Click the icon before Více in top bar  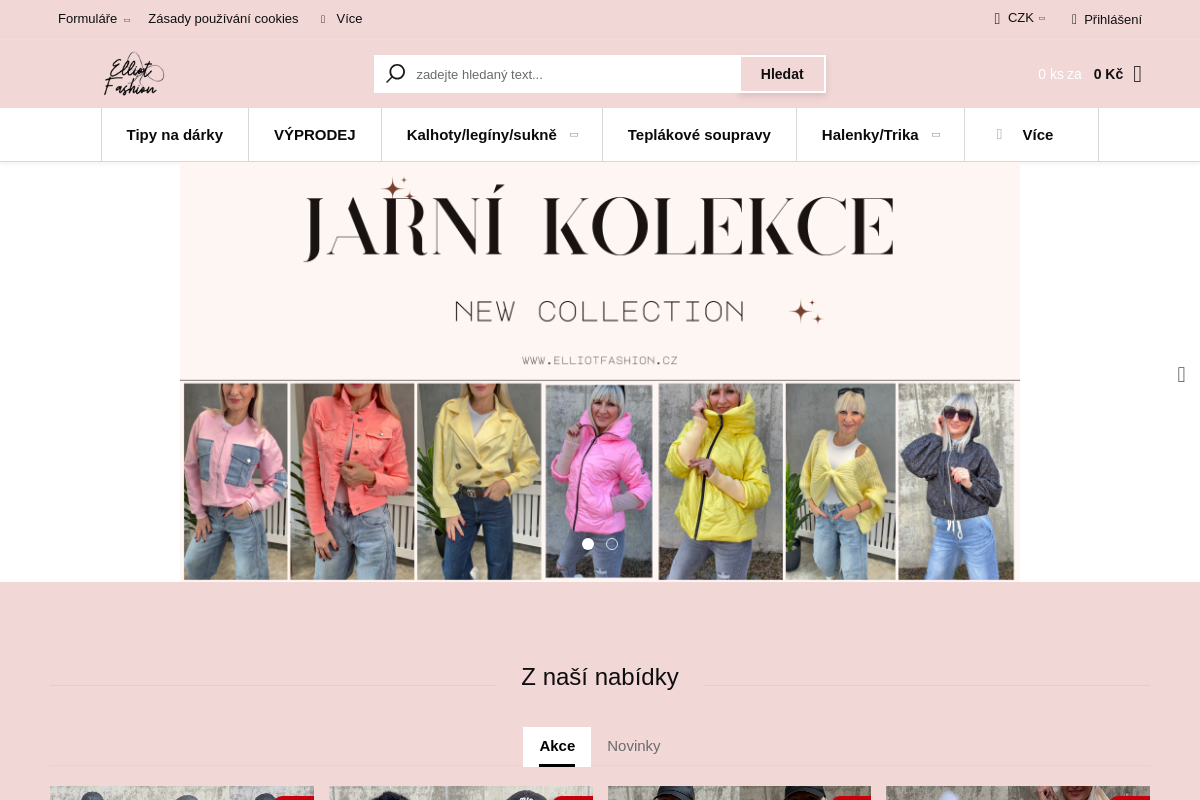click(x=322, y=18)
